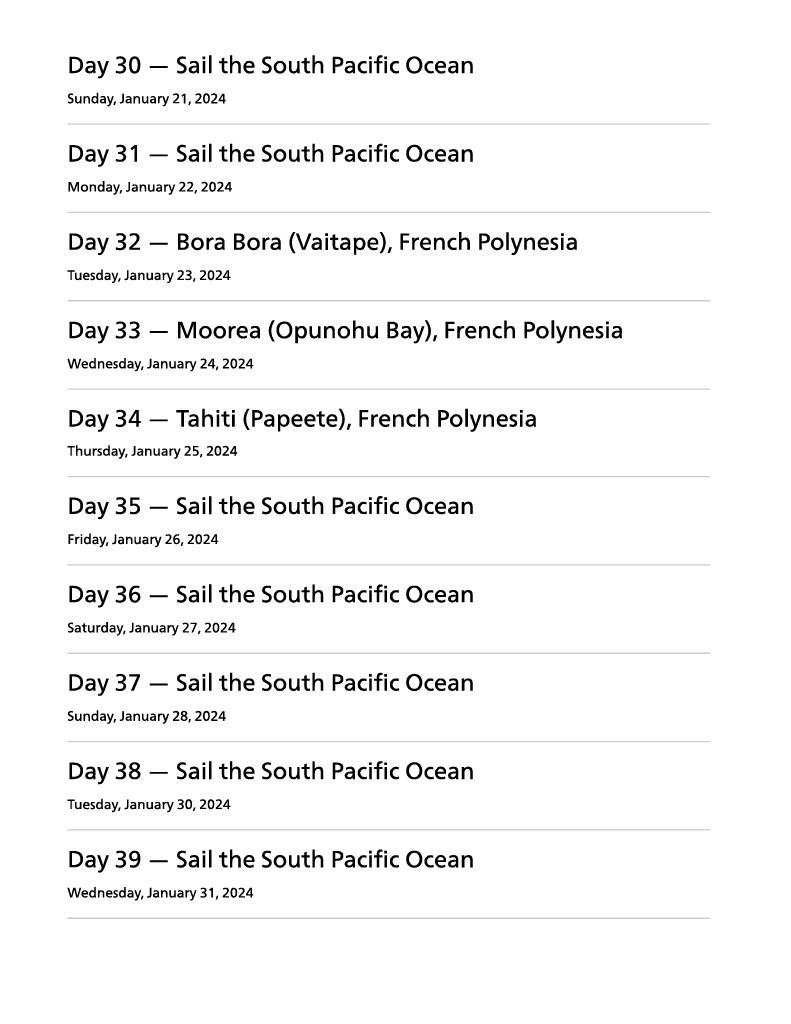Open Day 33 Moorea (Opunohu Bay) entry
The height and width of the screenshot is (1024, 791).
click(345, 330)
